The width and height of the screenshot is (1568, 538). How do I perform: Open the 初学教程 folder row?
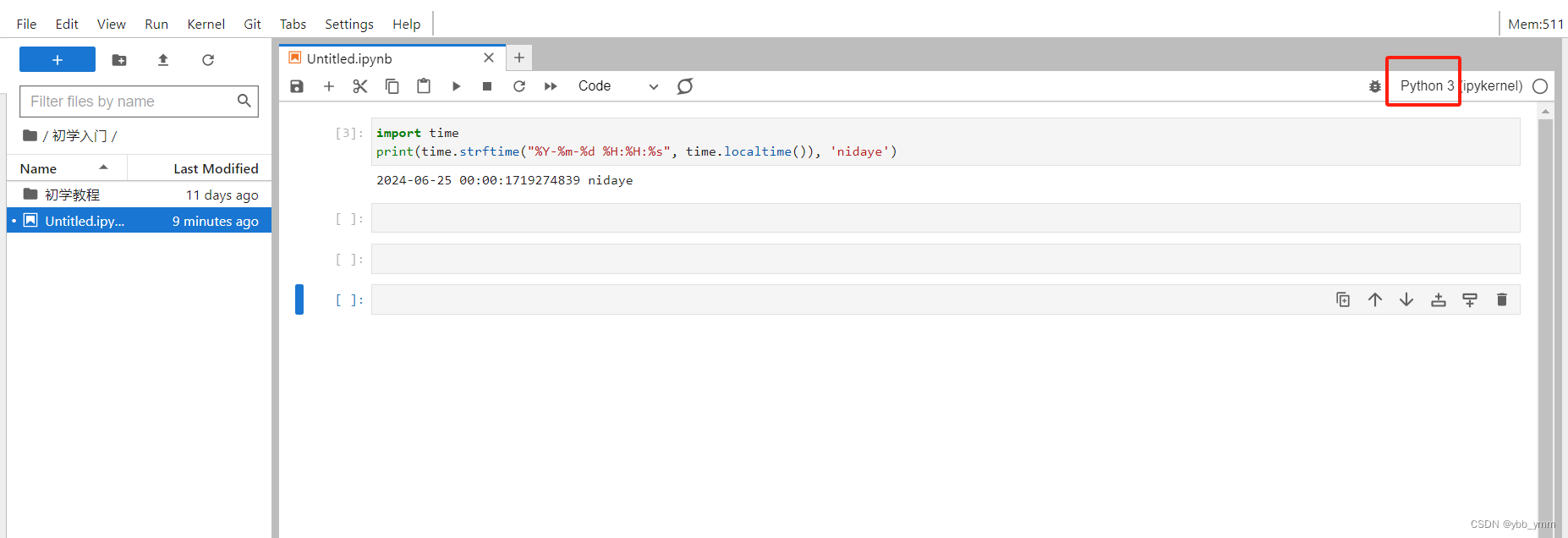point(139,195)
